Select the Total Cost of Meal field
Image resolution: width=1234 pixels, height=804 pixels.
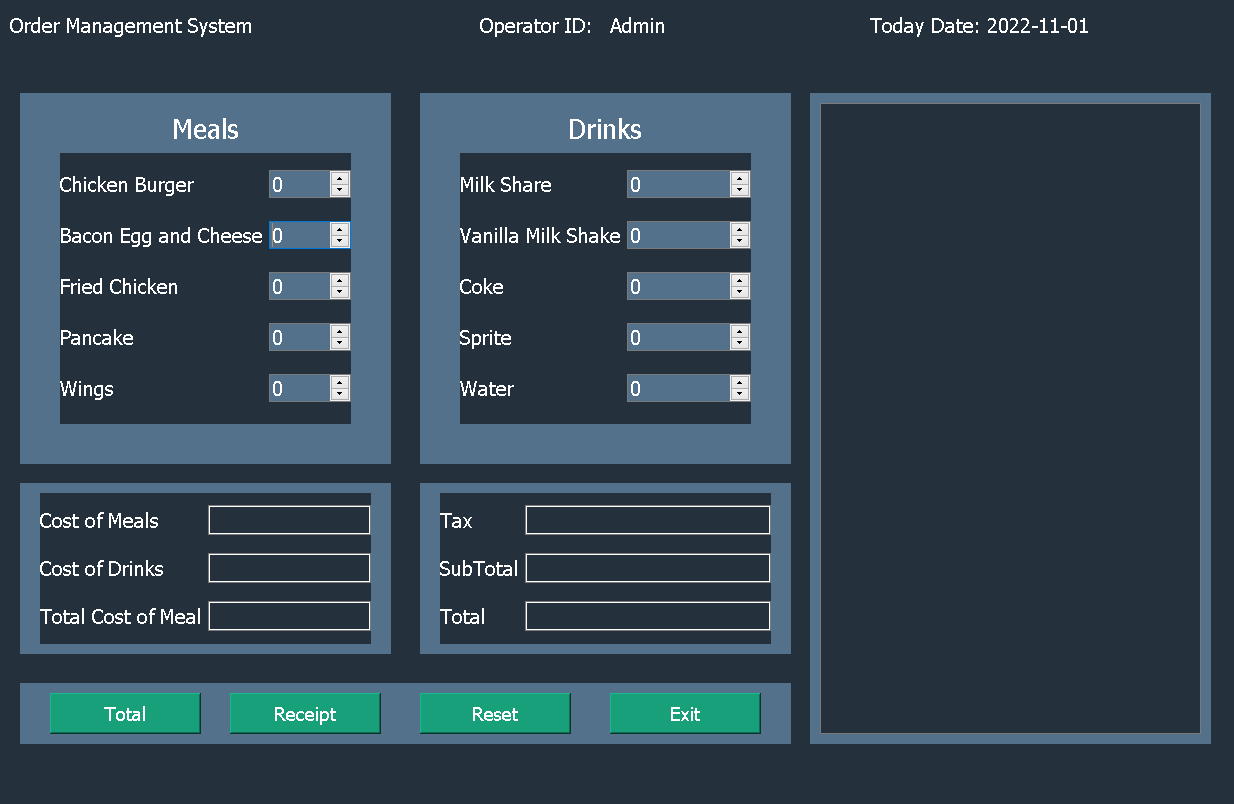[288, 616]
